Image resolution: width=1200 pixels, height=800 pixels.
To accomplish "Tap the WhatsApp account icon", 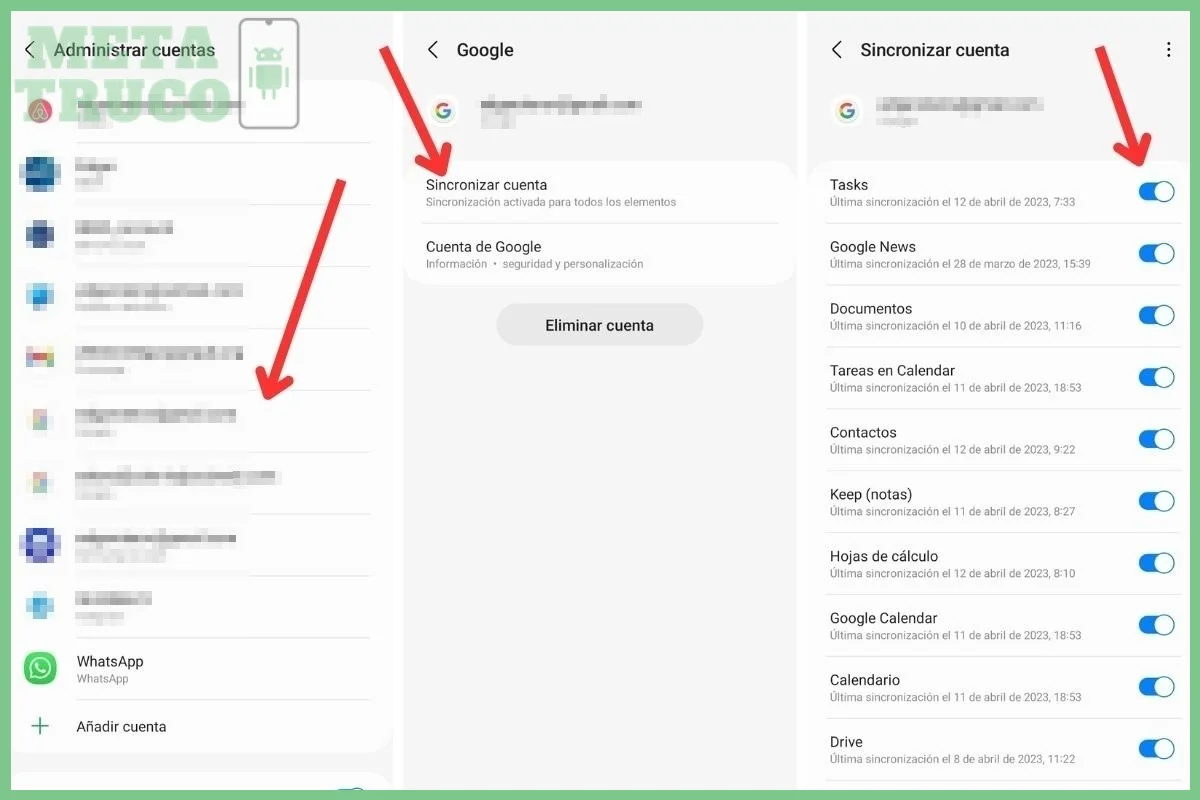I will [41, 668].
